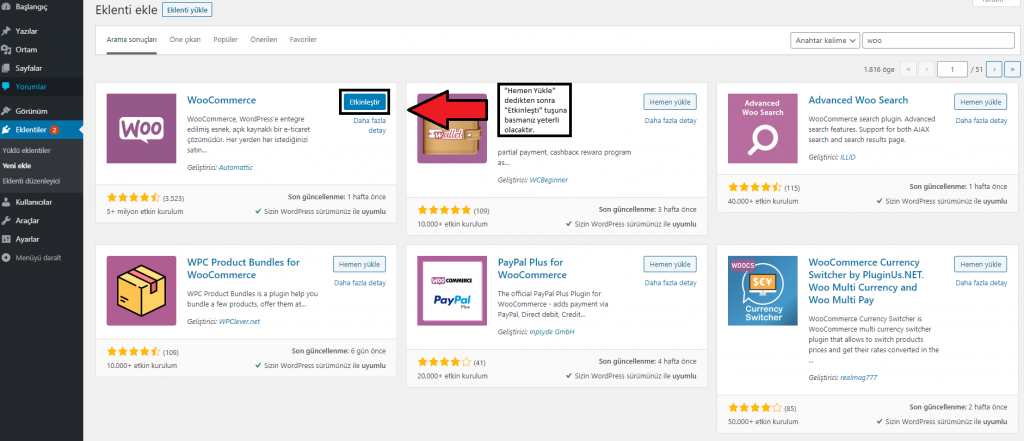Open Ayarlar menu
The image size is (1024, 441).
(x=27, y=239)
